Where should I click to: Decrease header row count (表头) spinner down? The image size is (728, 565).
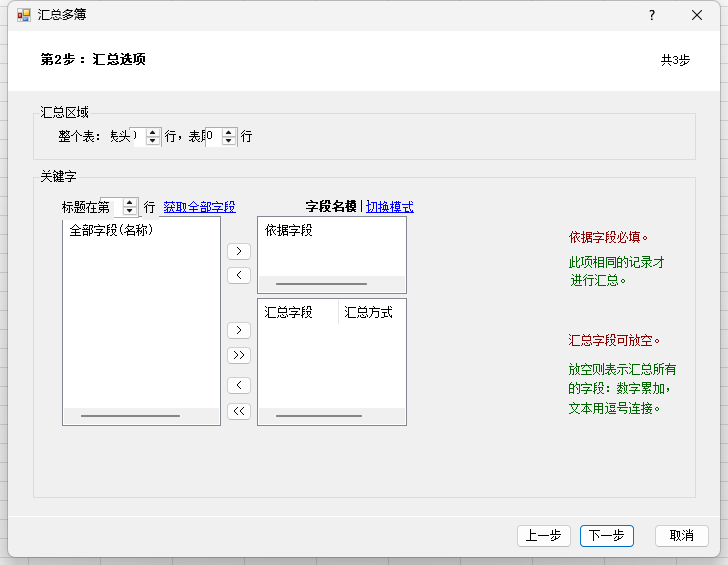pos(152,141)
